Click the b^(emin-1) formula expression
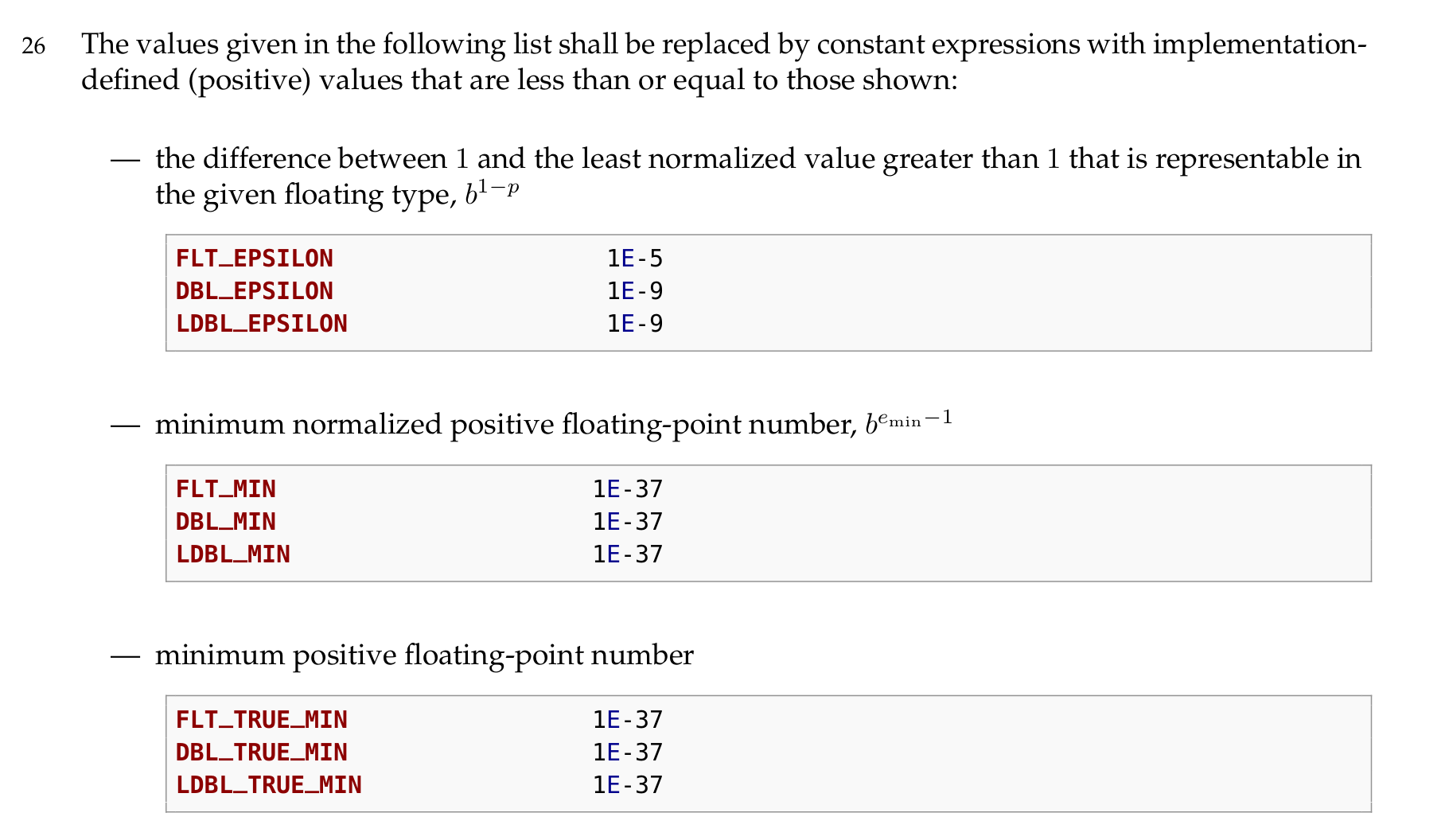 click(x=909, y=423)
